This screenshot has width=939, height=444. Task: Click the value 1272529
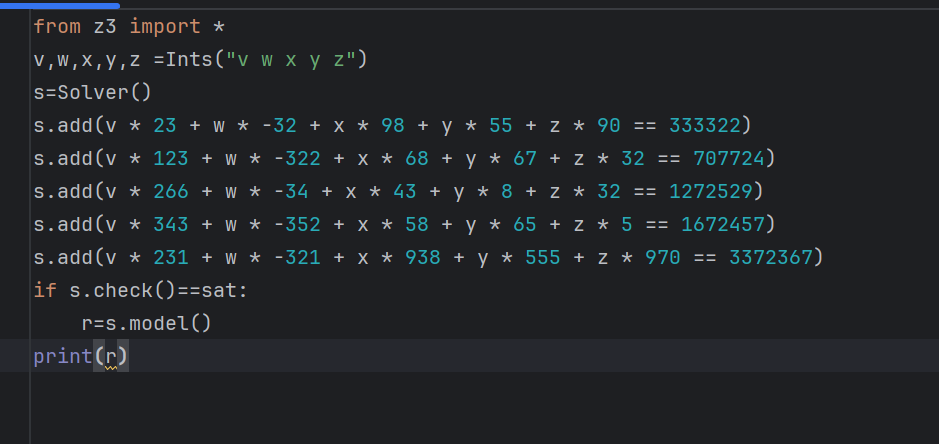(711, 192)
